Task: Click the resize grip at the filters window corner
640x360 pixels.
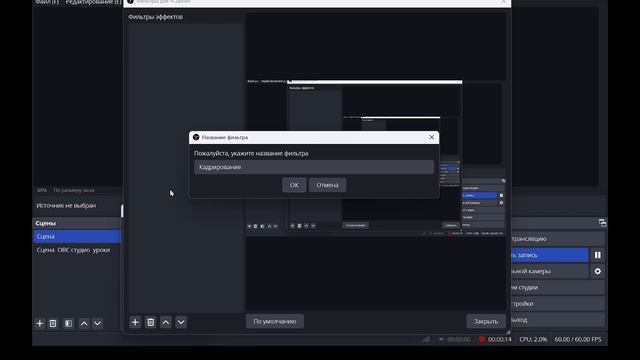Action: click(x=508, y=332)
